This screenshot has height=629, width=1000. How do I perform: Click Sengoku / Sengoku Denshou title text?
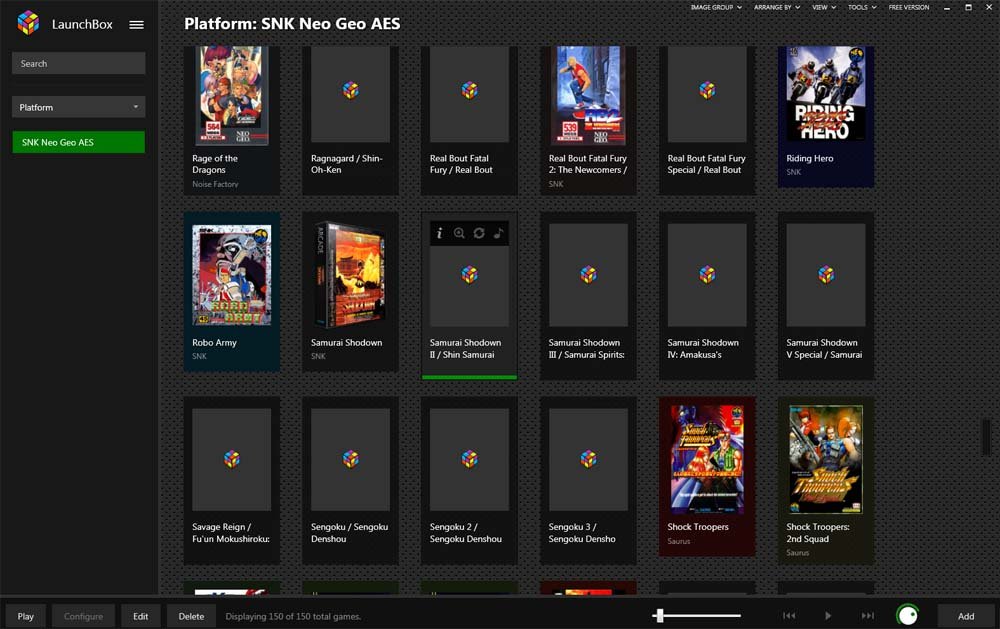pyautogui.click(x=349, y=533)
